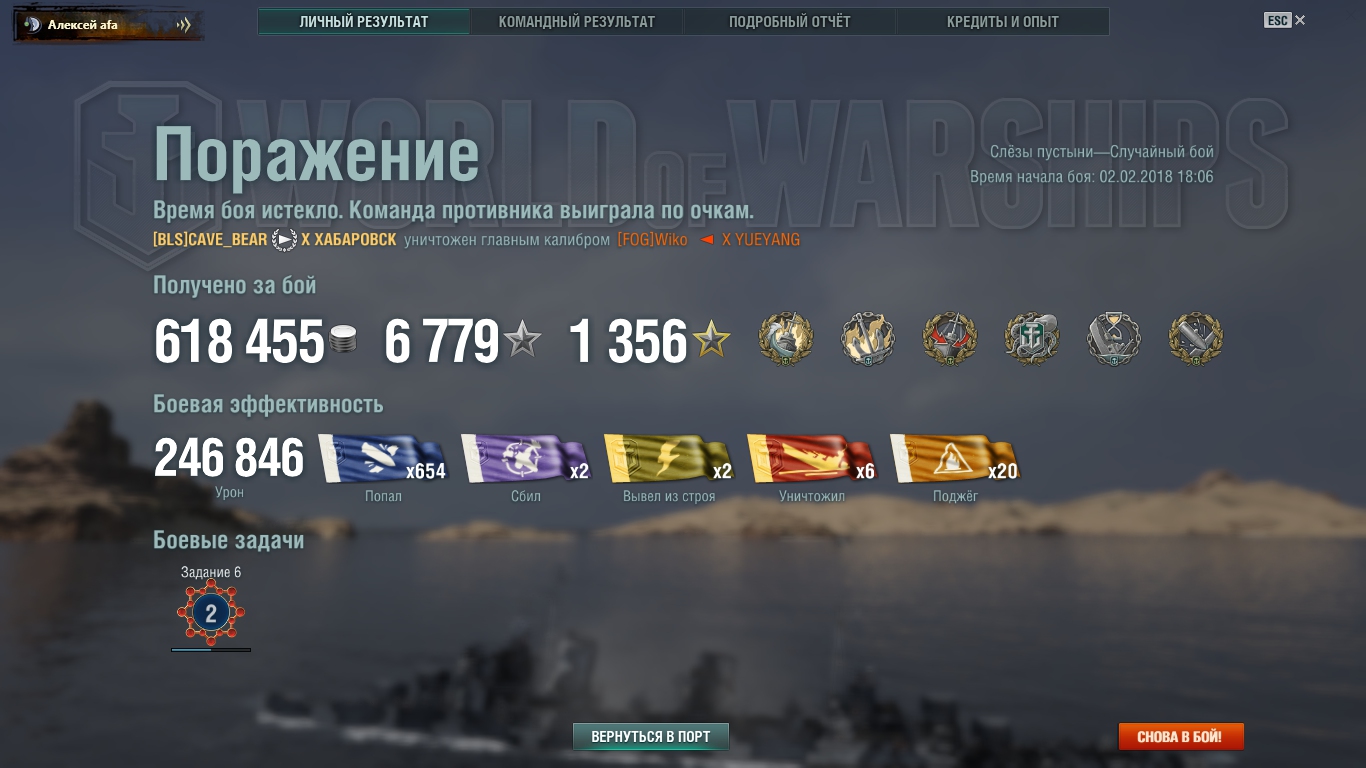The width and height of the screenshot is (1366, 768).
Task: Expand the Алексей player name arrows
Action: pyautogui.click(x=183, y=25)
